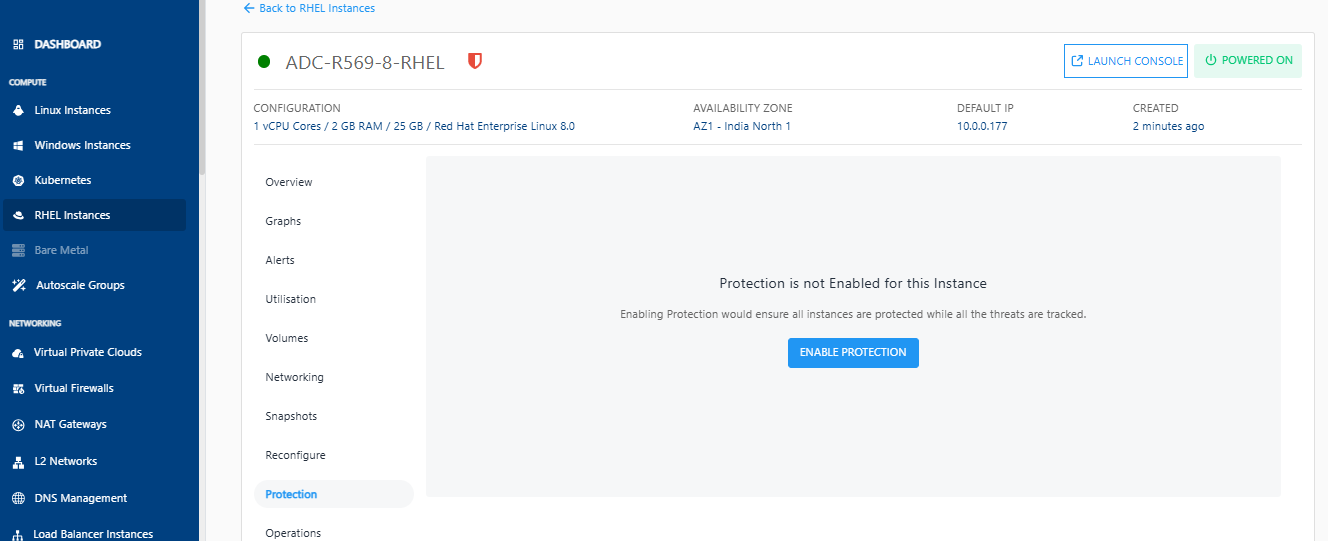Image resolution: width=1328 pixels, height=541 pixels.
Task: Switch to the Overview tab
Action: point(289,182)
